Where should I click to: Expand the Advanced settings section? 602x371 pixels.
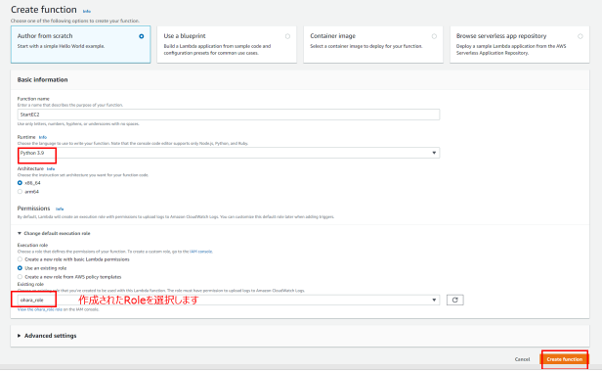click(47, 336)
